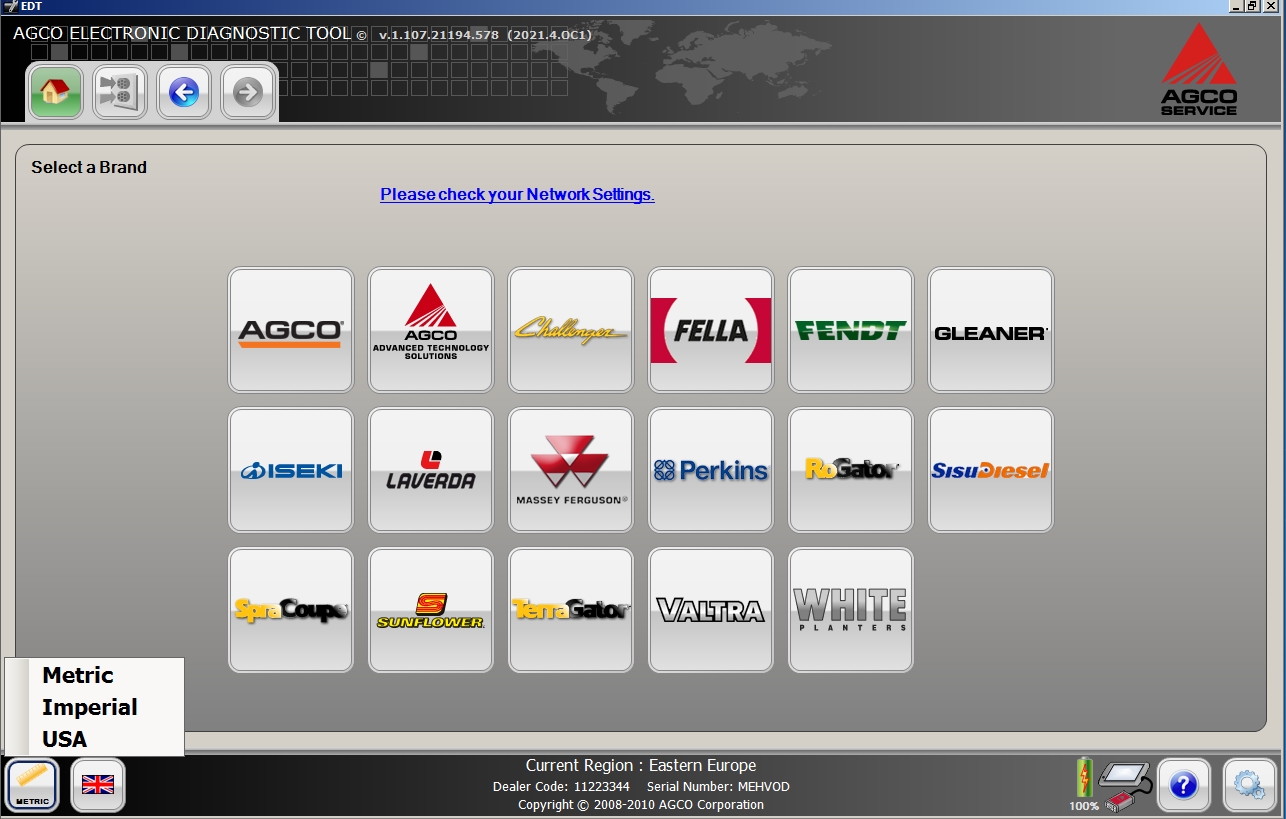
Task: Navigate forward with the gray arrow
Action: point(248,93)
